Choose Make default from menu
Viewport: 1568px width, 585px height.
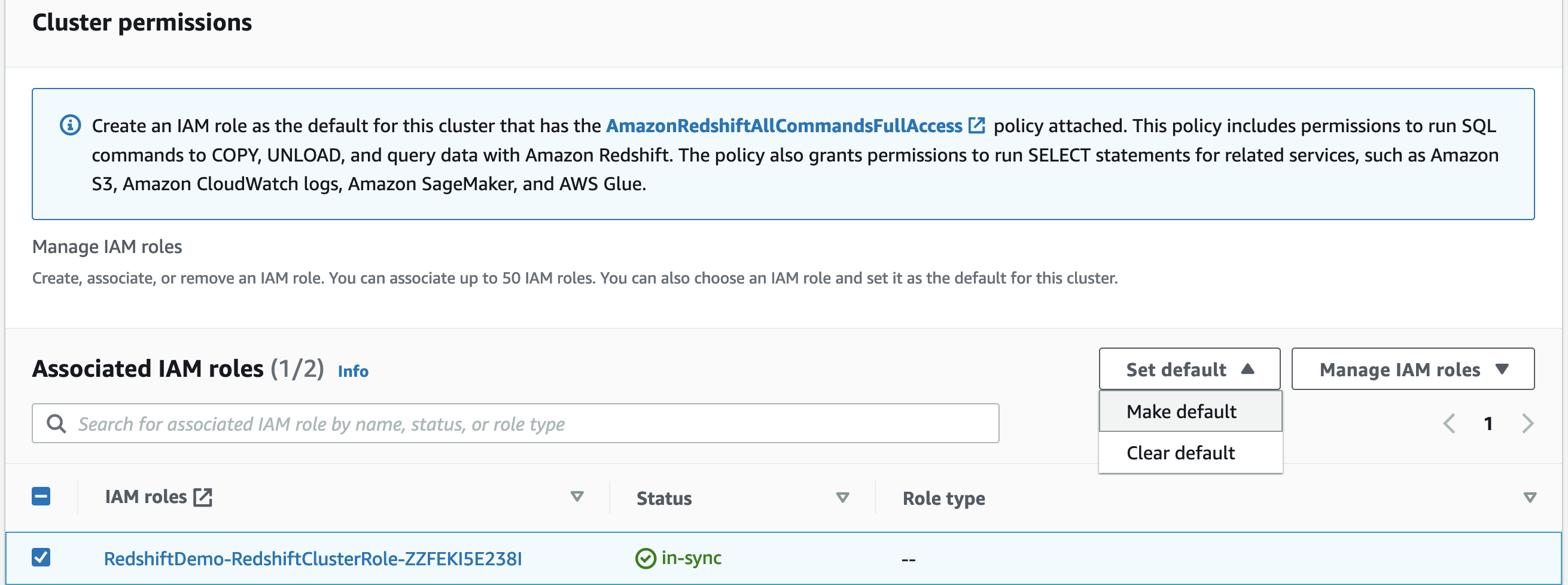pos(1181,412)
